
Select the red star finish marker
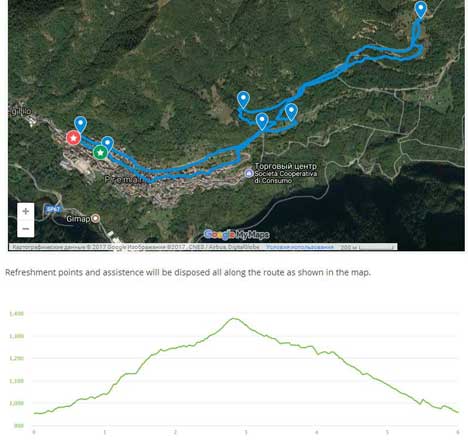click(x=73, y=138)
